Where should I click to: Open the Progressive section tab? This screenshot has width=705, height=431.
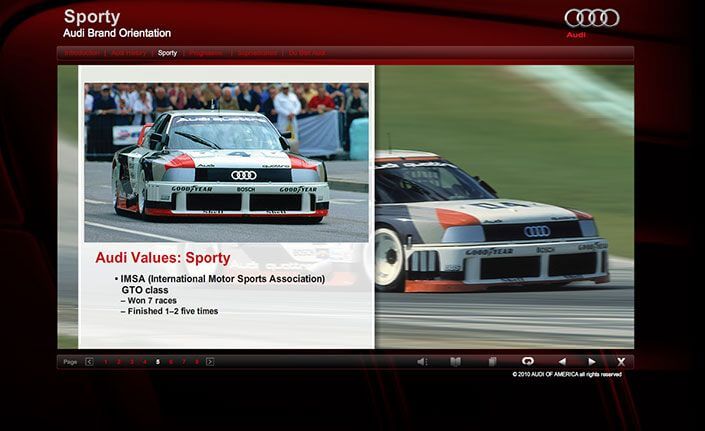205,53
